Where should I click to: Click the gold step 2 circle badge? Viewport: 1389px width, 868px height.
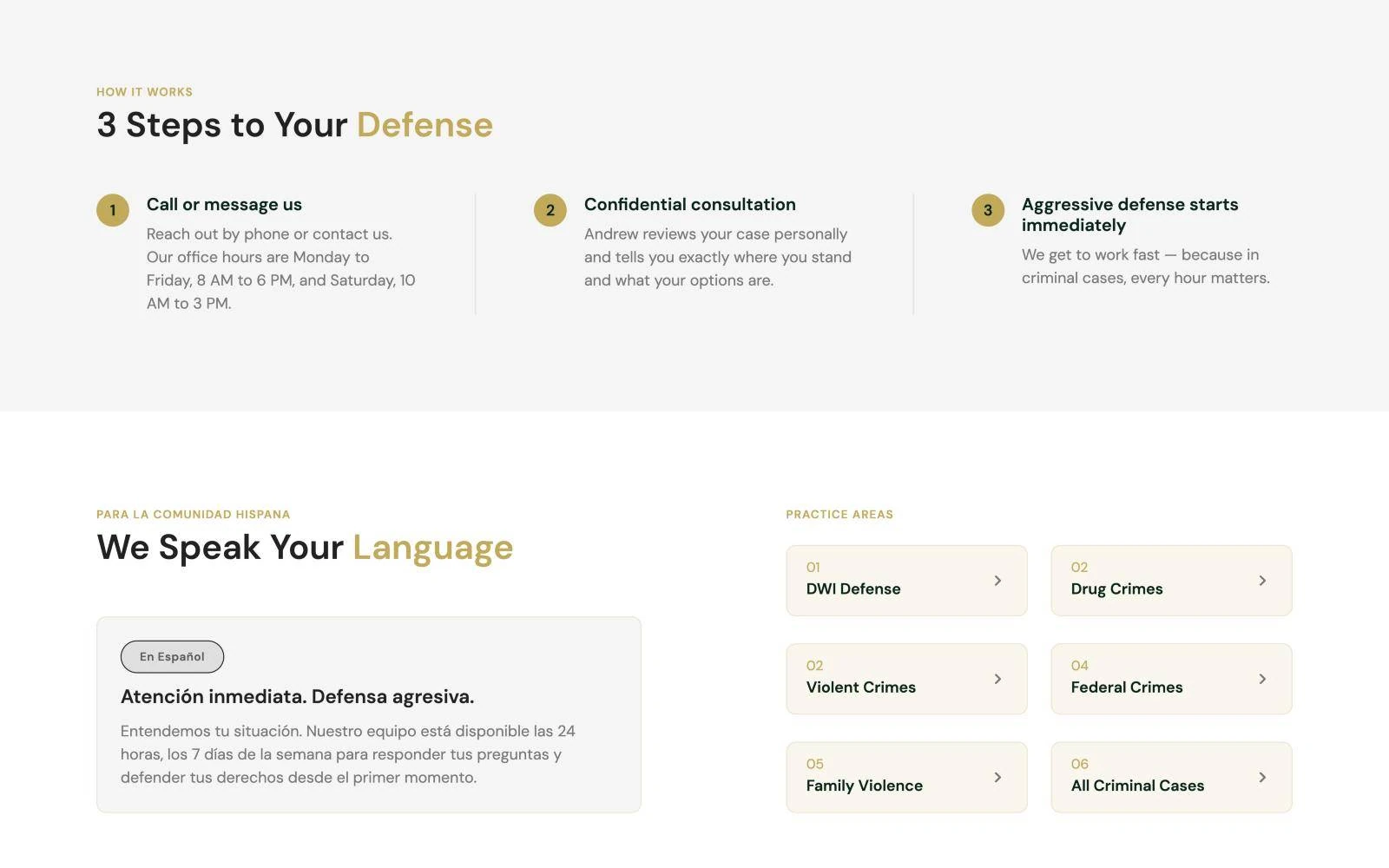550,210
